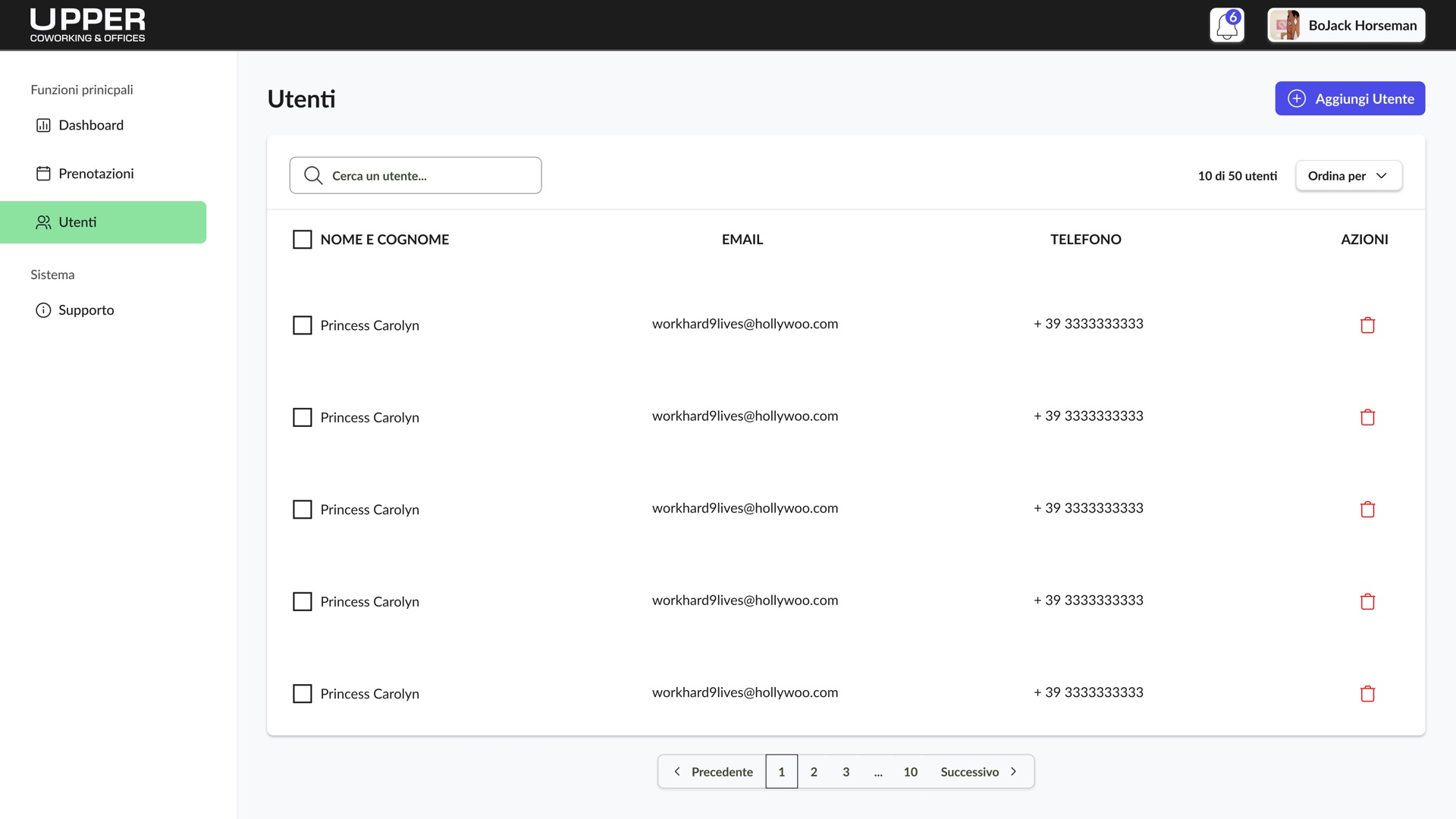Click the trash icon on the last row
Image resolution: width=1456 pixels, height=819 pixels.
point(1367,693)
